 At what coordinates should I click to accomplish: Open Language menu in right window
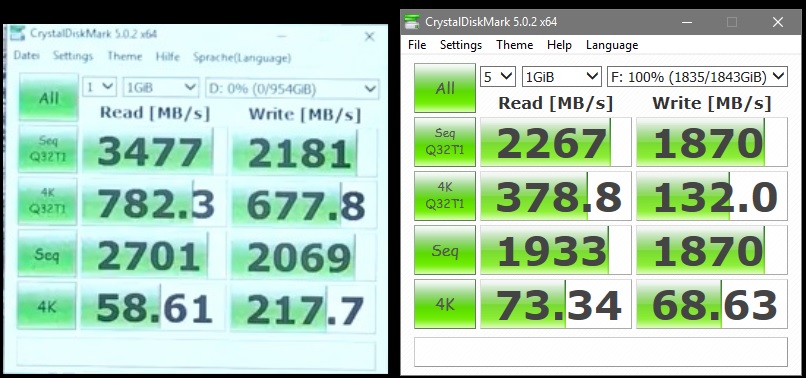612,45
